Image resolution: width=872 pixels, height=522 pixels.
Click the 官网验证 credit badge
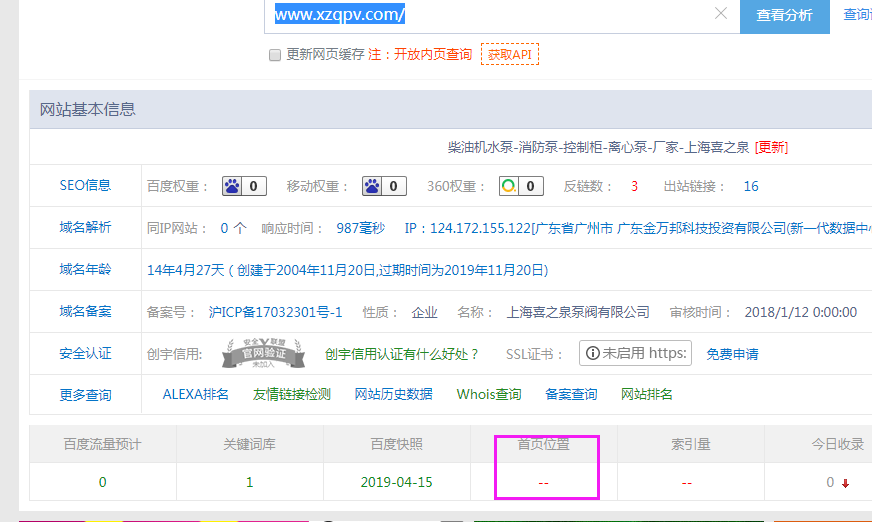[264, 354]
